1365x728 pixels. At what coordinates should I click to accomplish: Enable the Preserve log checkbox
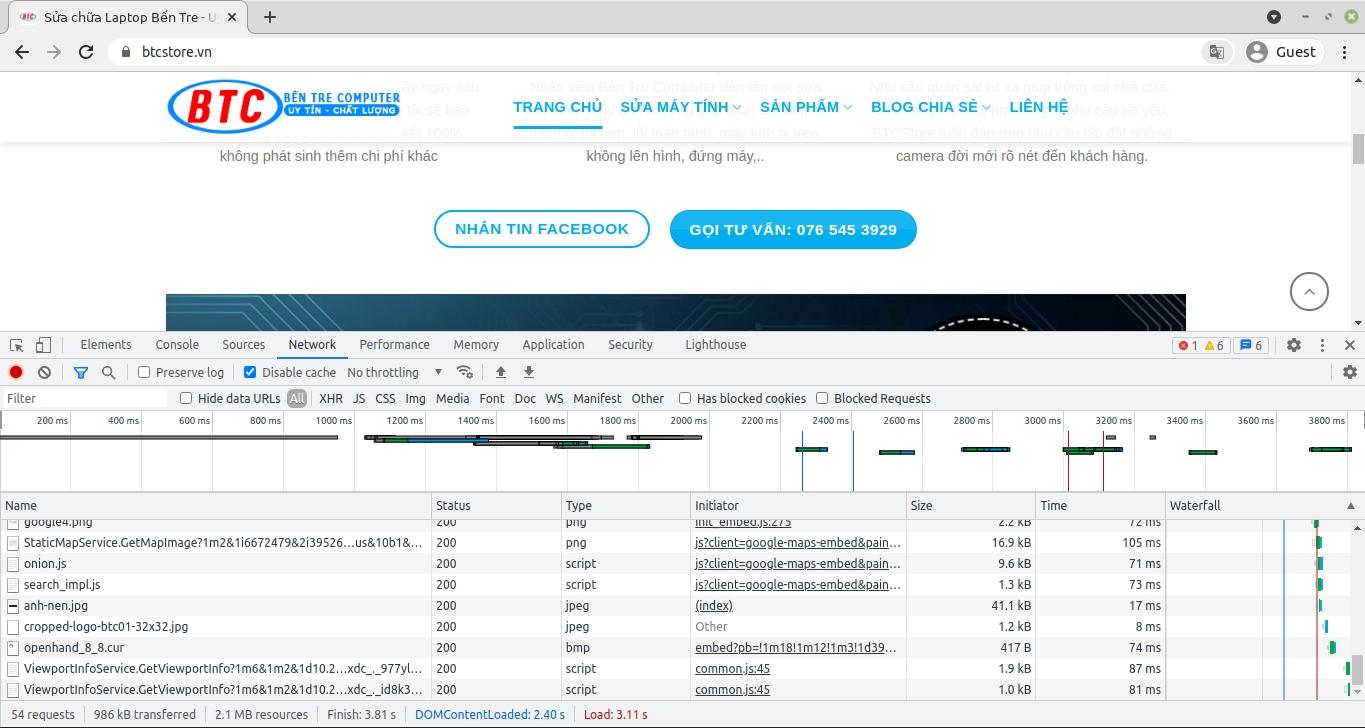coord(144,372)
